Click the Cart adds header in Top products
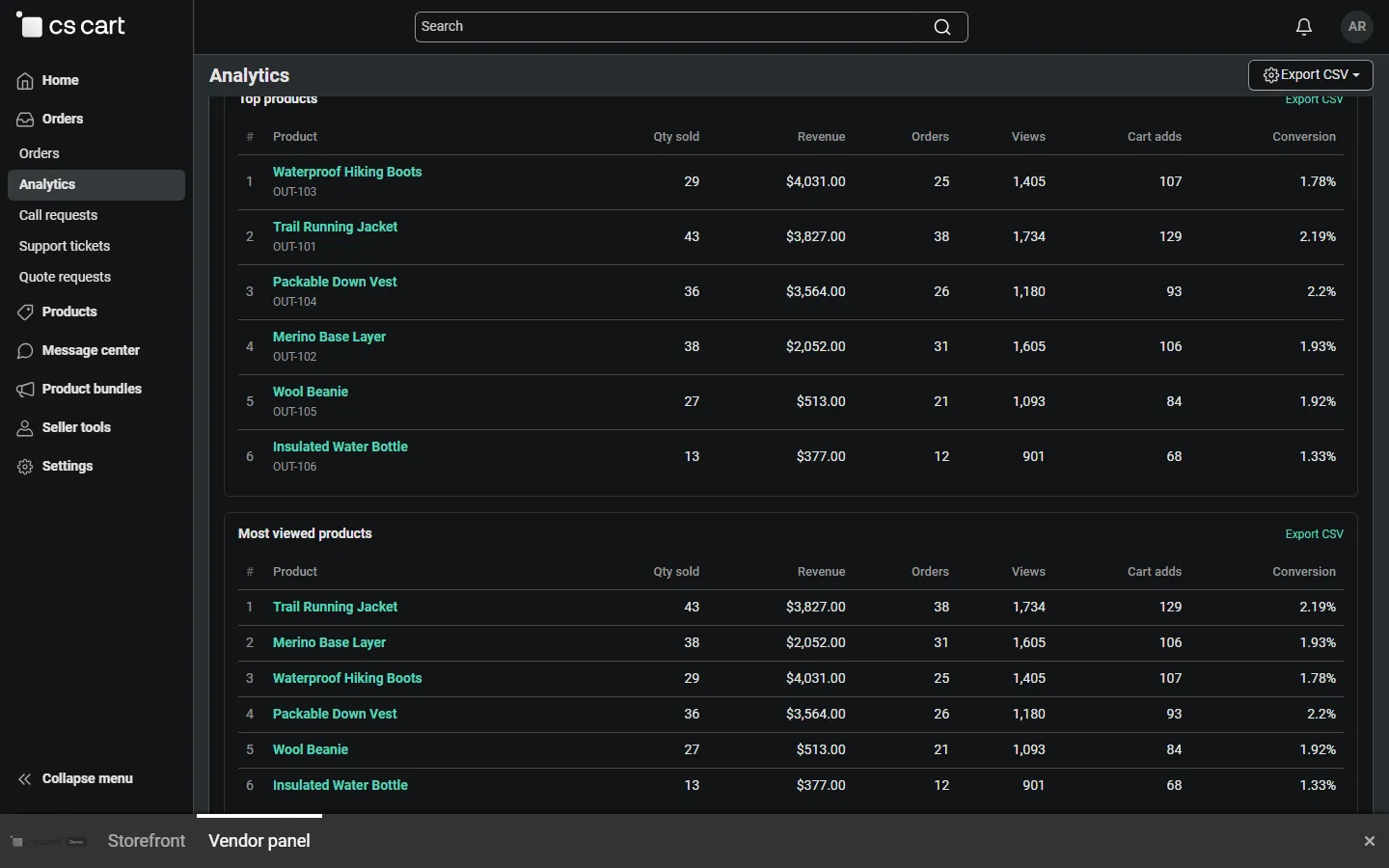1389x868 pixels. pos(1155,137)
